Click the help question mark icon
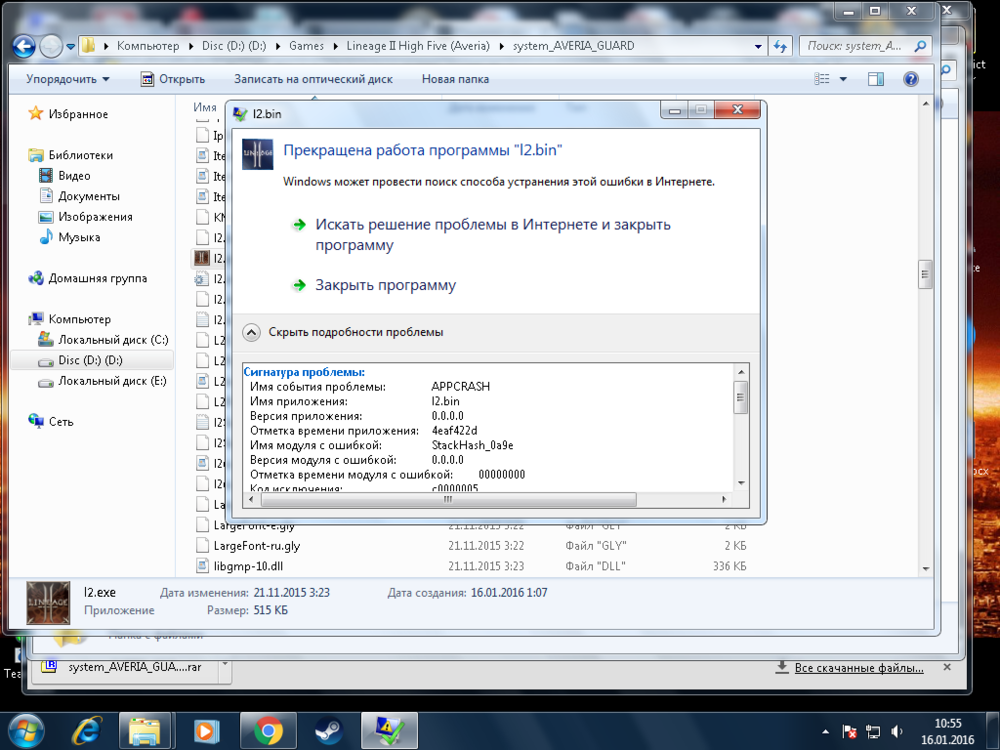This screenshot has width=1000, height=750. click(911, 79)
